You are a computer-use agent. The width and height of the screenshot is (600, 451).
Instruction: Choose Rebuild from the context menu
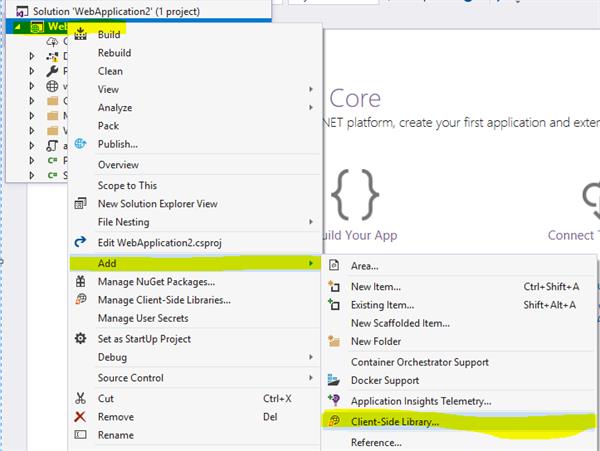click(114, 53)
